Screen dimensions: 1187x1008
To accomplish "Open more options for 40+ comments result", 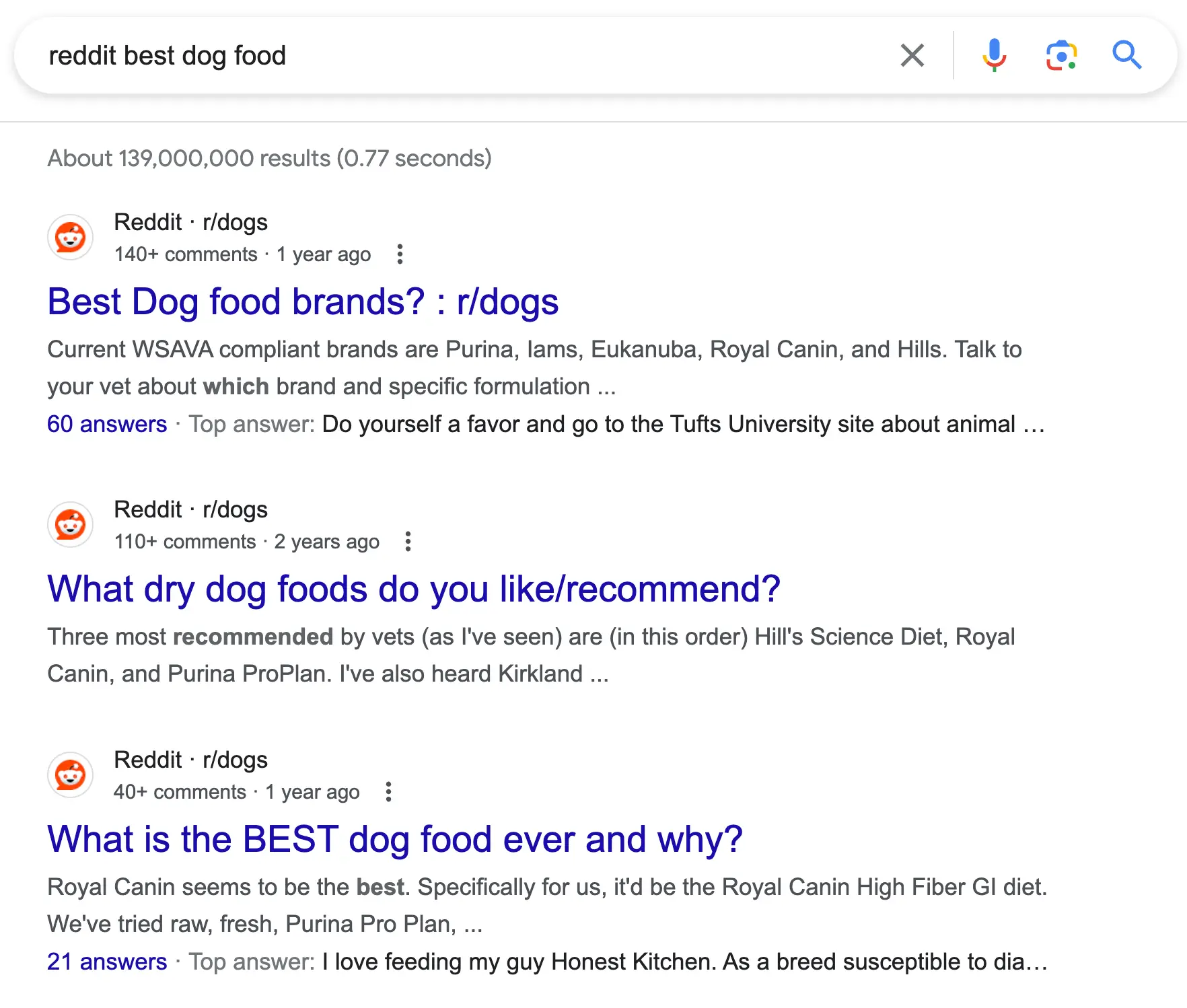I will tap(388, 792).
